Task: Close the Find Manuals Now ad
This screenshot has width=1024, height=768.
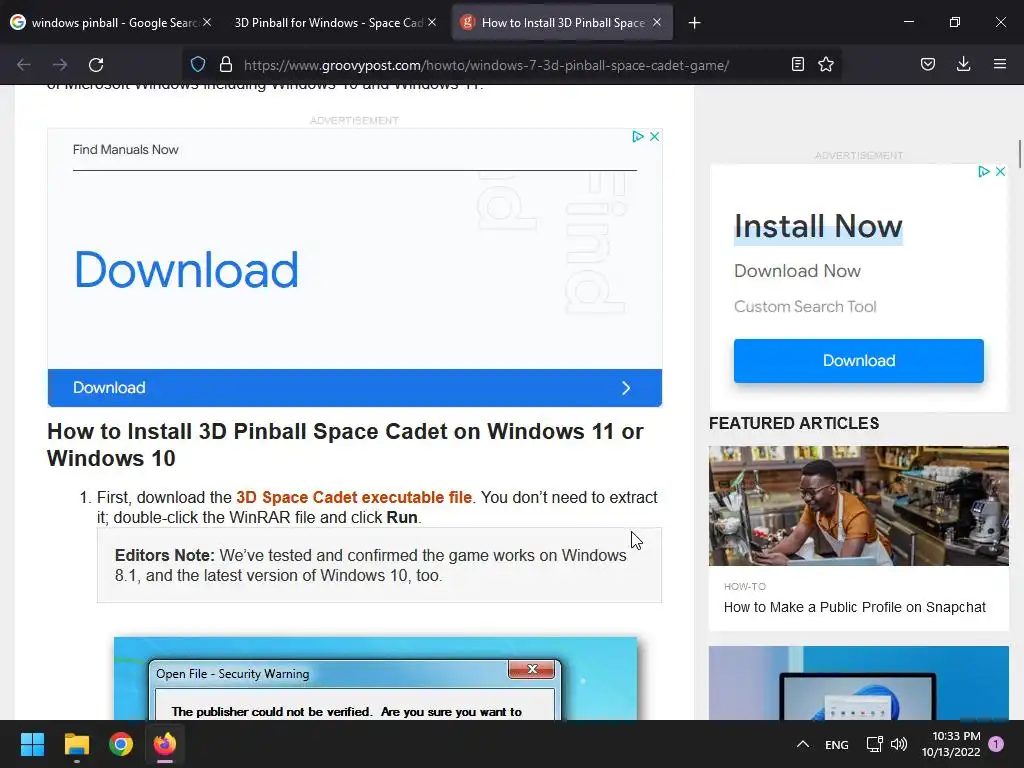Action: [x=654, y=136]
